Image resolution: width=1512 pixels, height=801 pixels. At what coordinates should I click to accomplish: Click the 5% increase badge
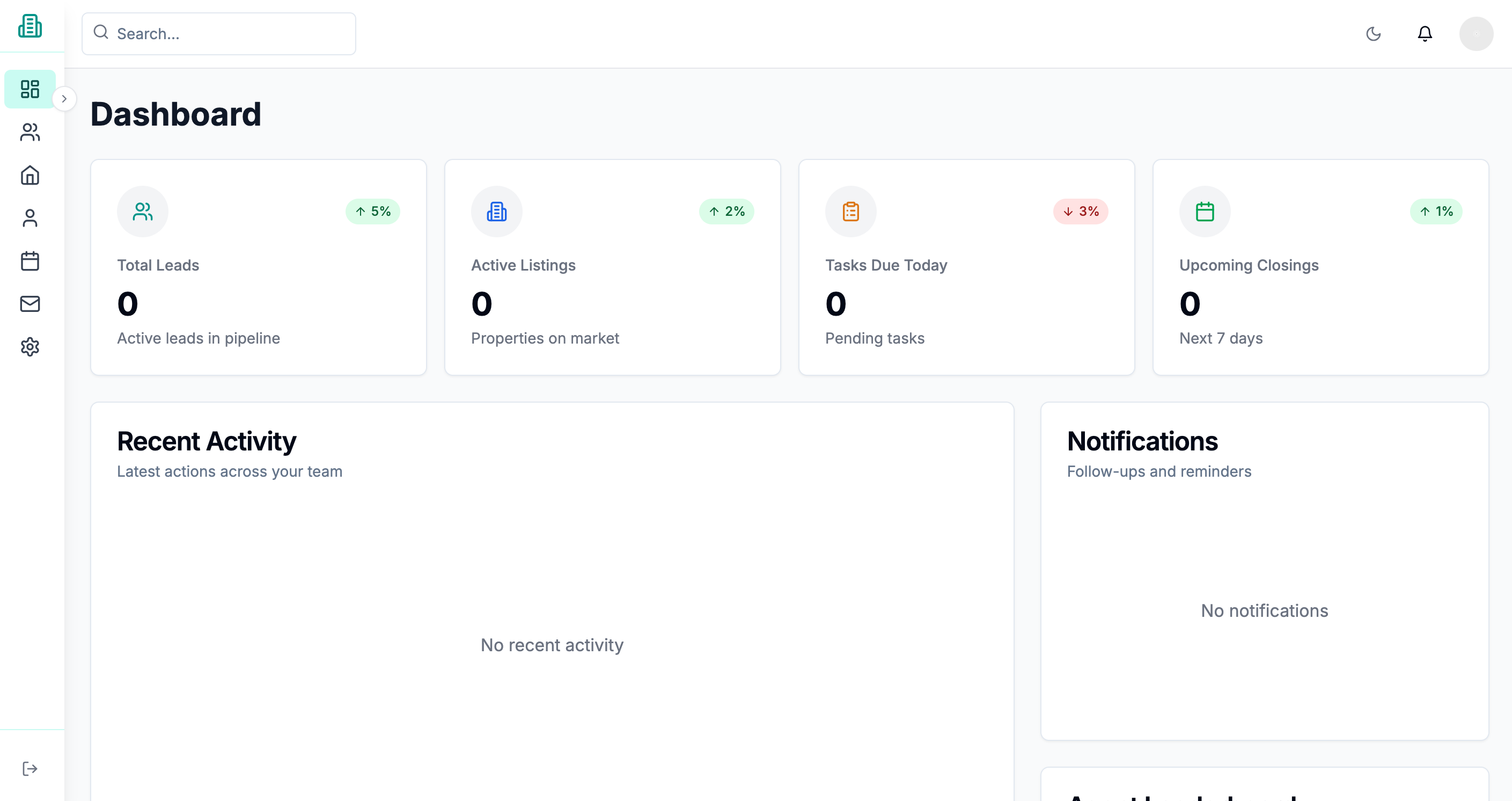[x=373, y=212]
